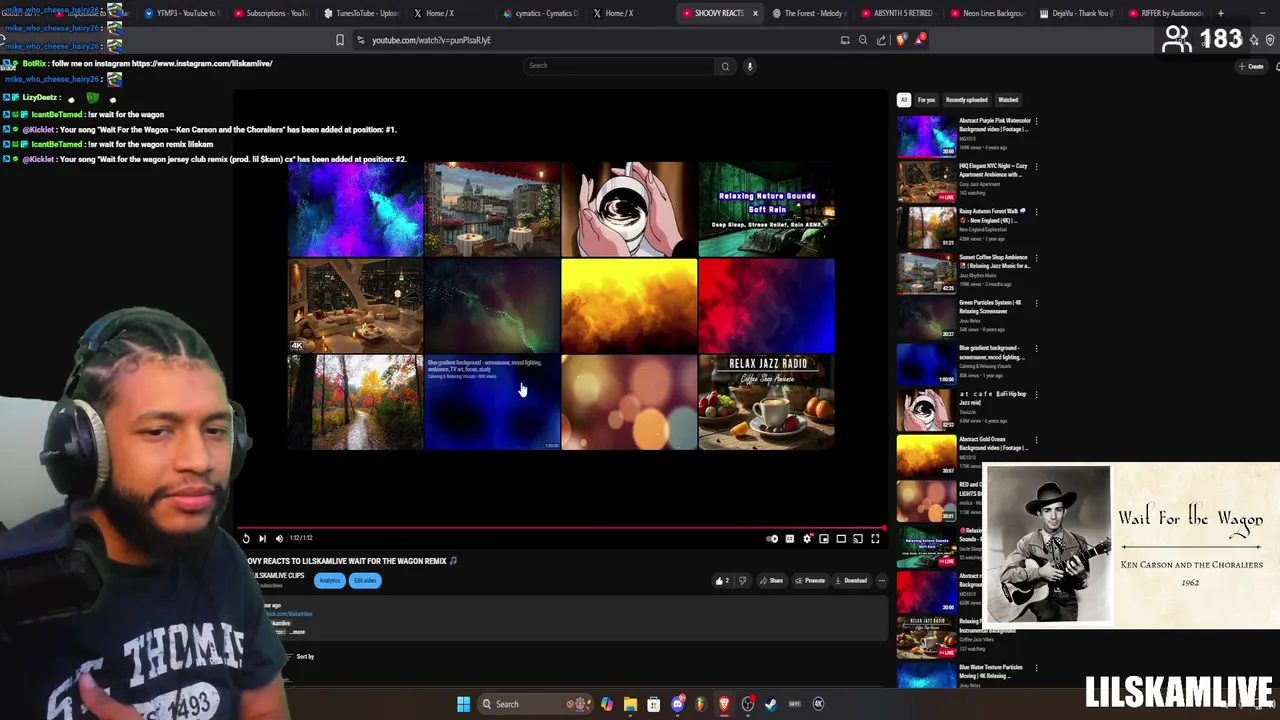Open the Windows Start menu
Screen dimensions: 1280x720
[463, 704]
